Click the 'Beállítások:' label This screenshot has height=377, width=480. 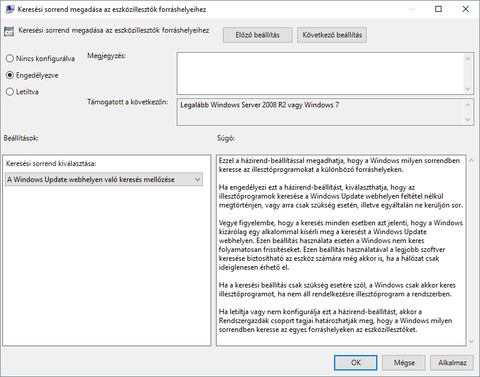(21, 138)
